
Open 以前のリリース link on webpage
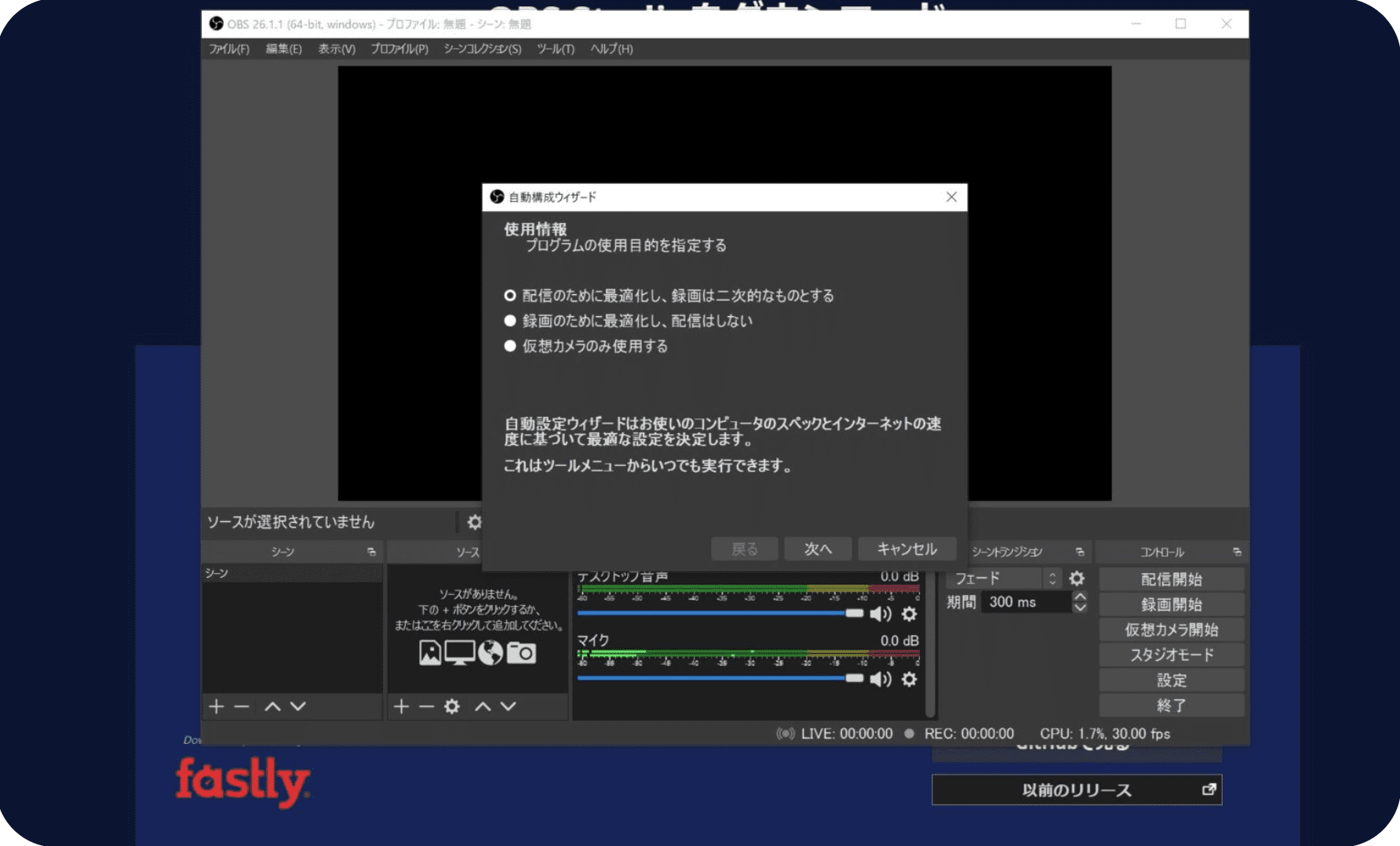coord(1077,789)
